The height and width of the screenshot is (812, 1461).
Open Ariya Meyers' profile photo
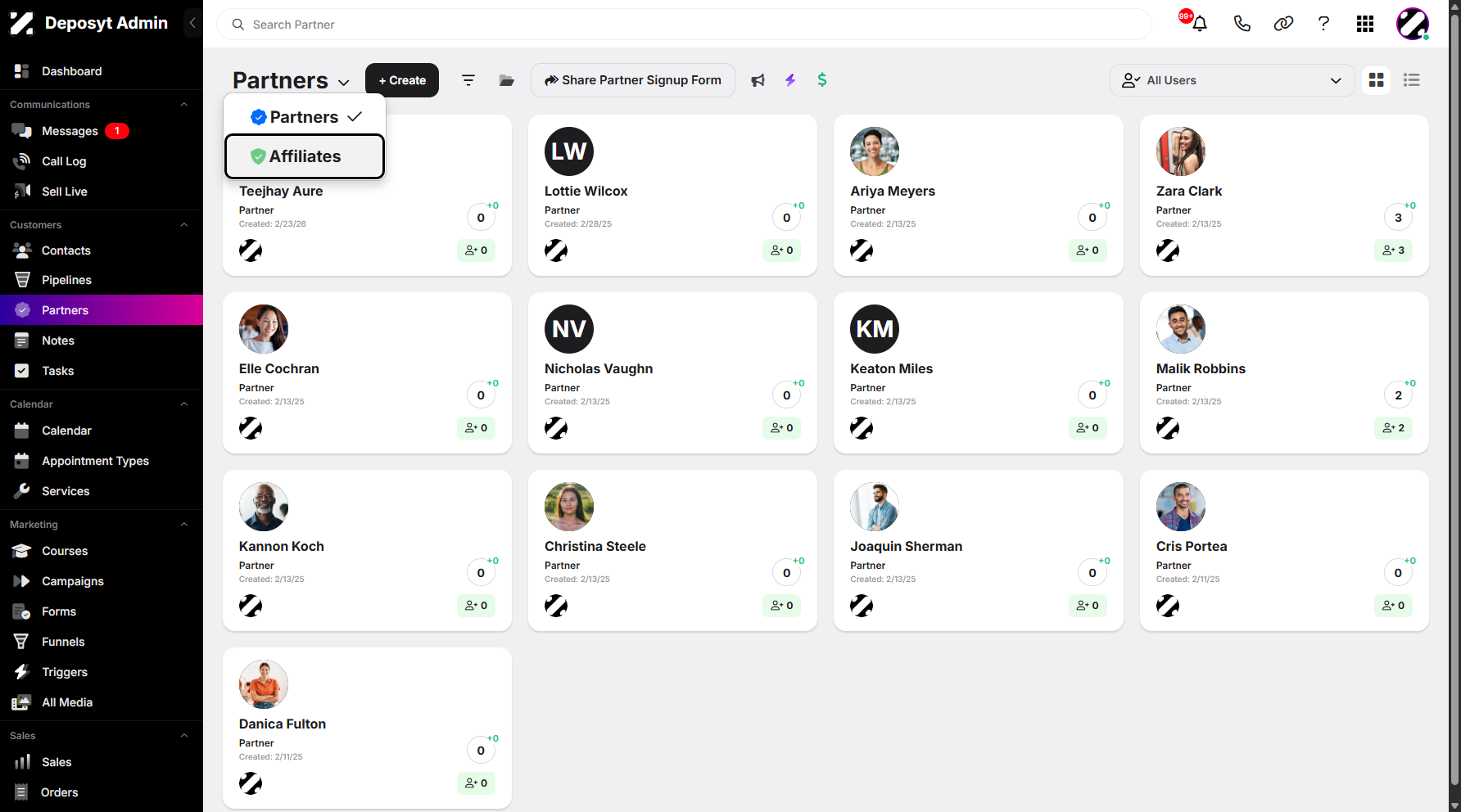pyautogui.click(x=875, y=151)
